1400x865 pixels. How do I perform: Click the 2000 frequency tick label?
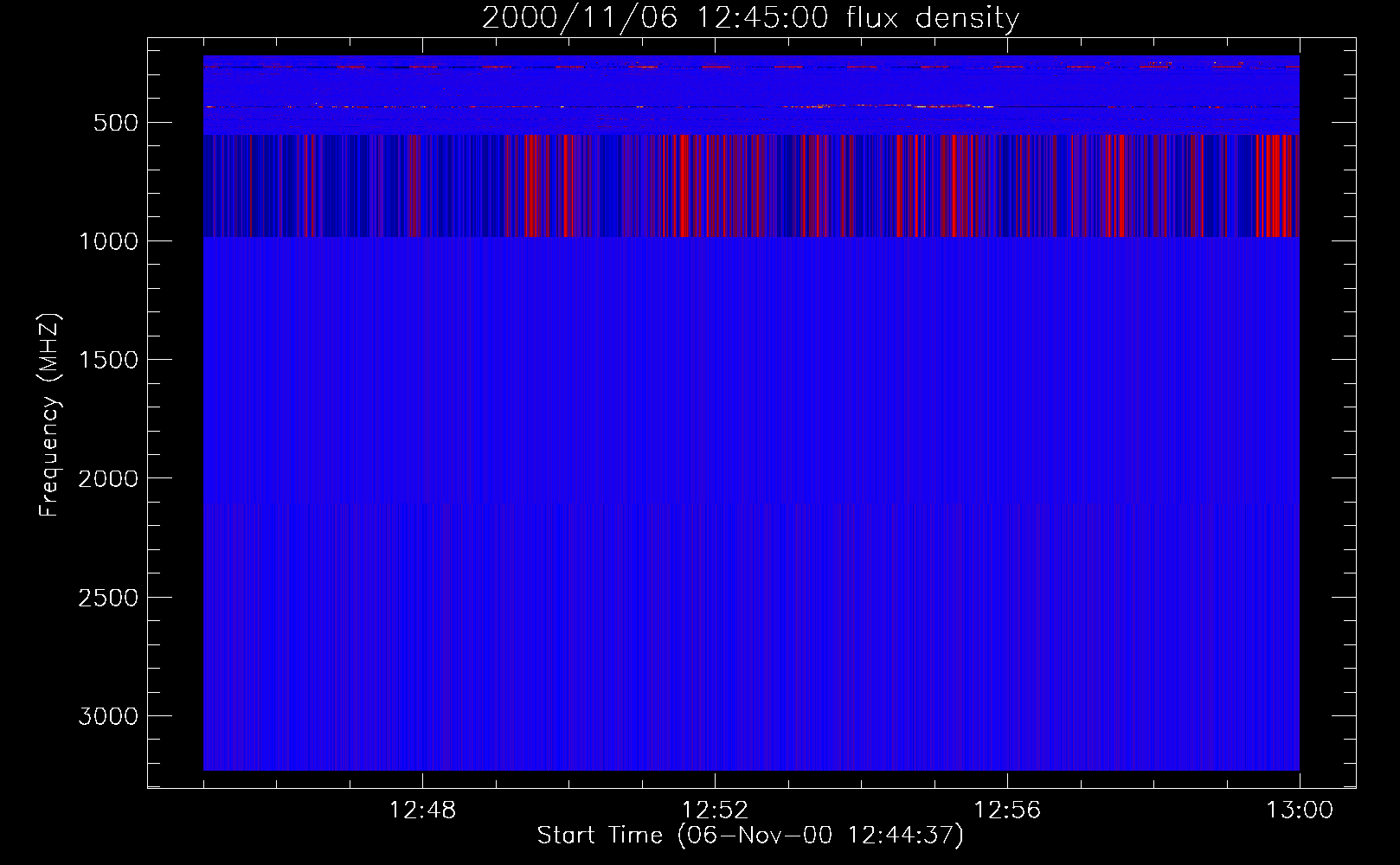click(108, 478)
